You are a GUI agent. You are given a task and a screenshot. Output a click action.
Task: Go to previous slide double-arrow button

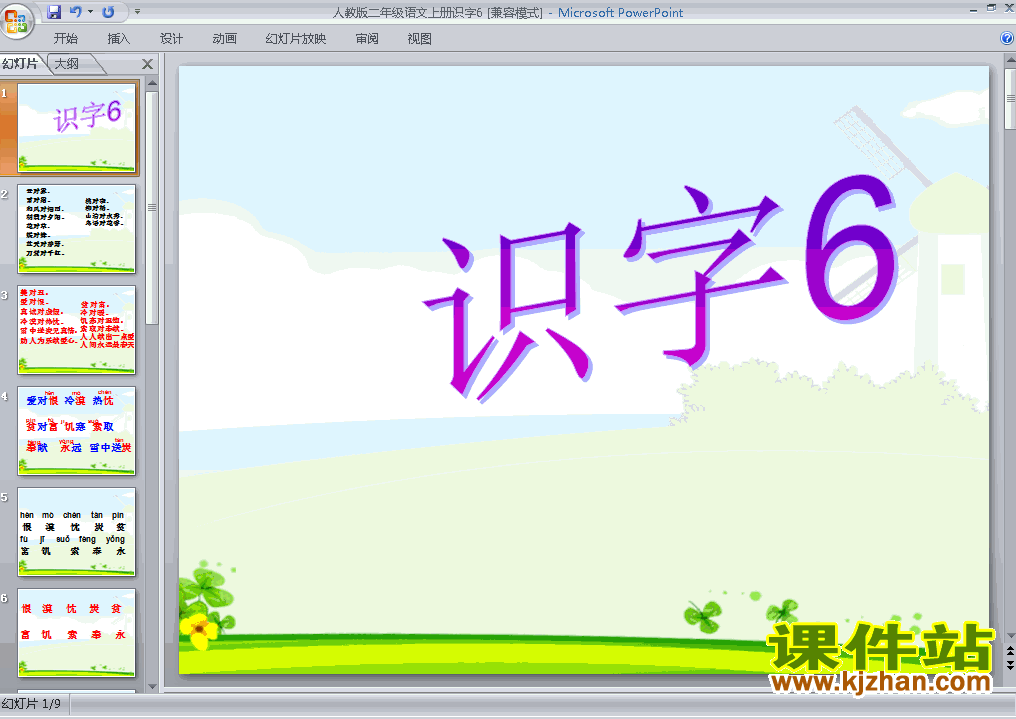[x=1010, y=650]
